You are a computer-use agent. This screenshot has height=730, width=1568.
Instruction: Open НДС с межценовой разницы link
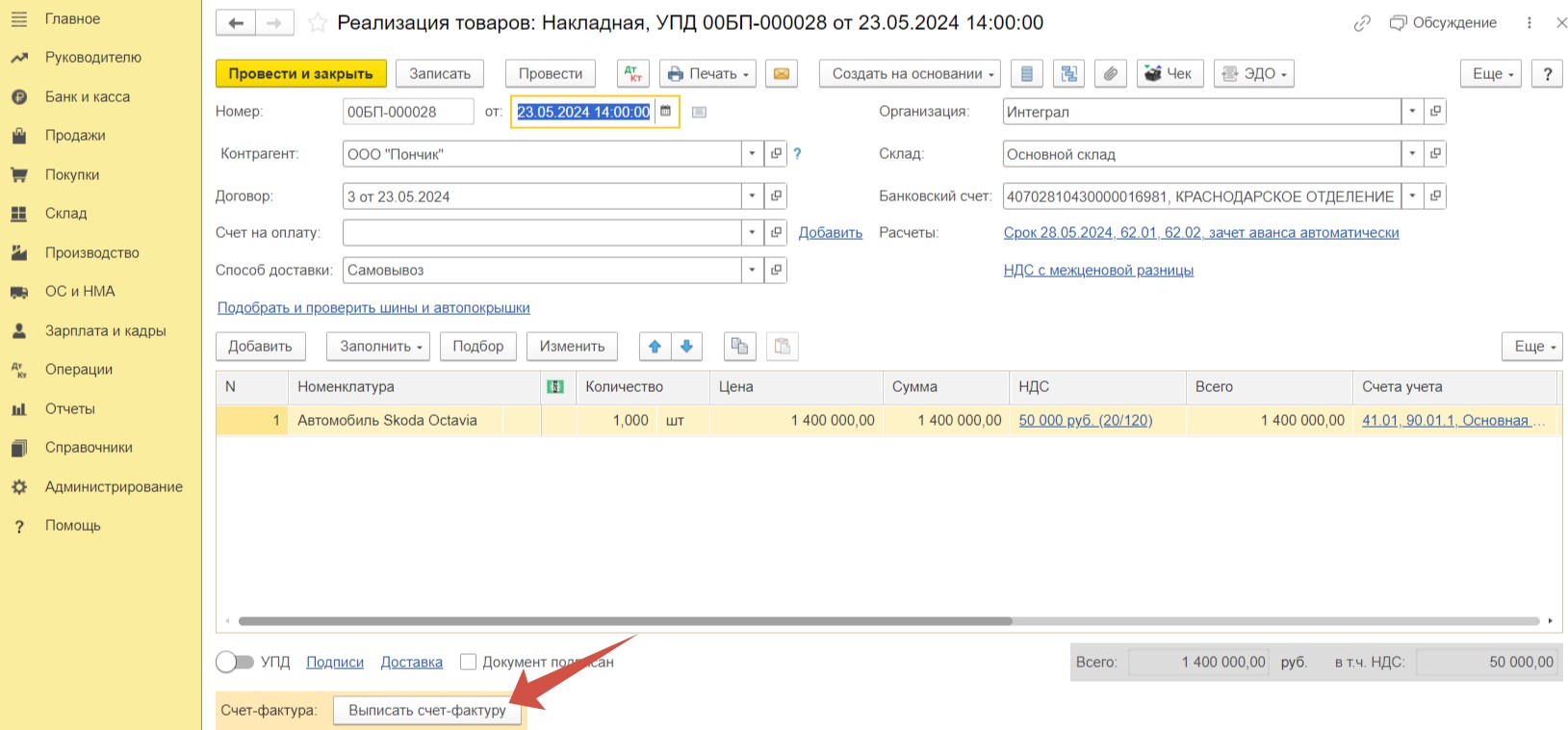click(1098, 270)
